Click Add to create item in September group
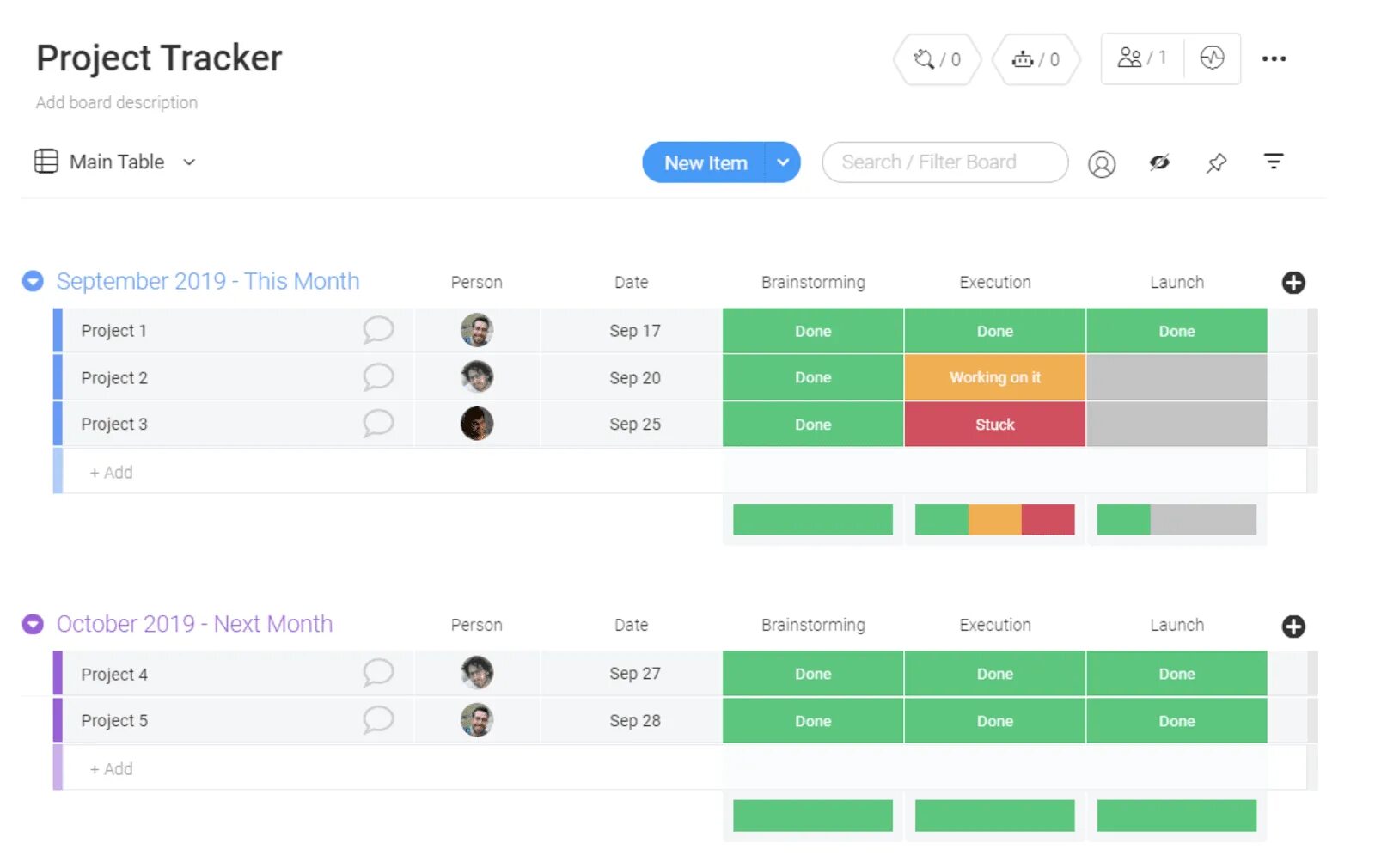 [x=111, y=471]
